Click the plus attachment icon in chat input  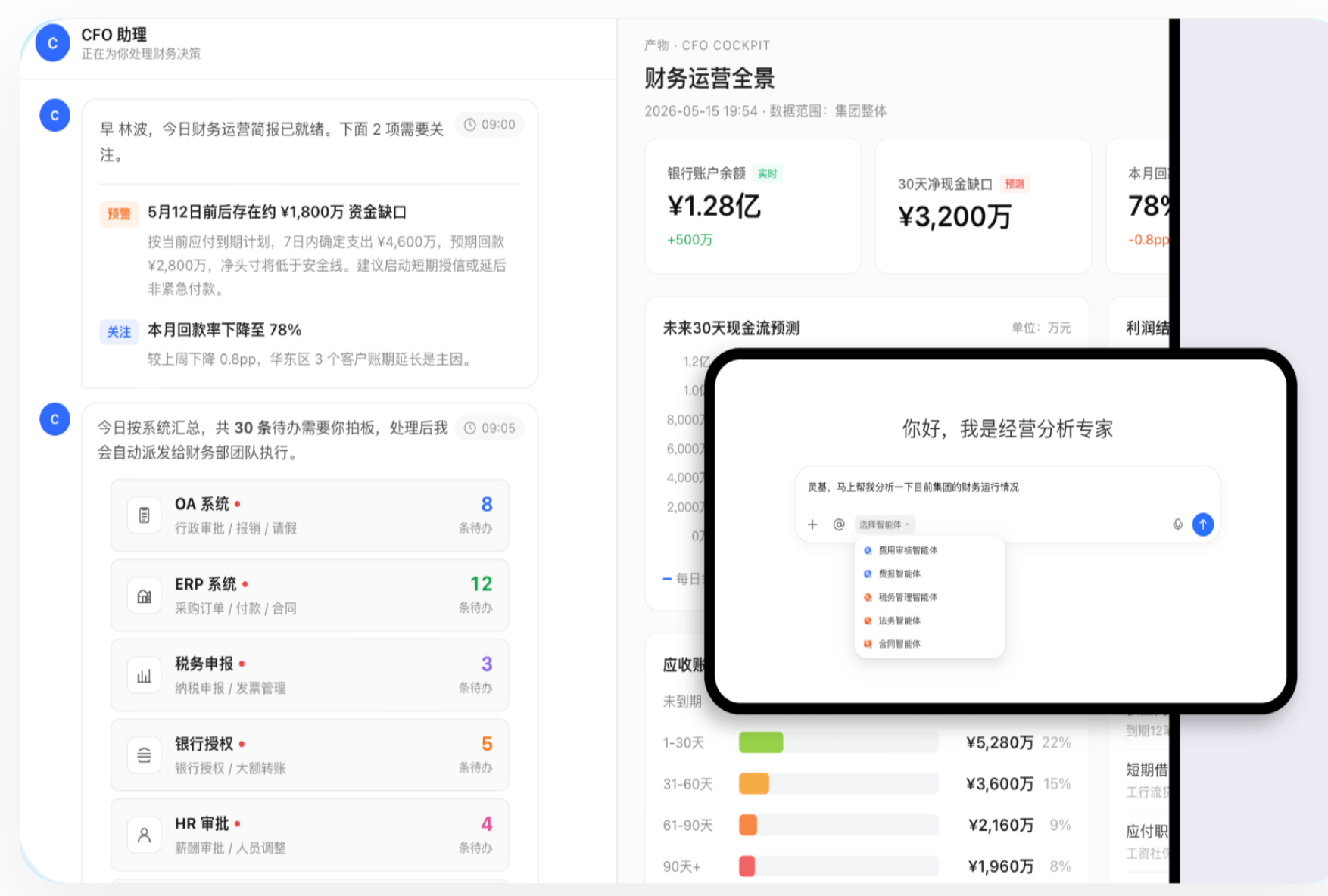[x=812, y=524]
